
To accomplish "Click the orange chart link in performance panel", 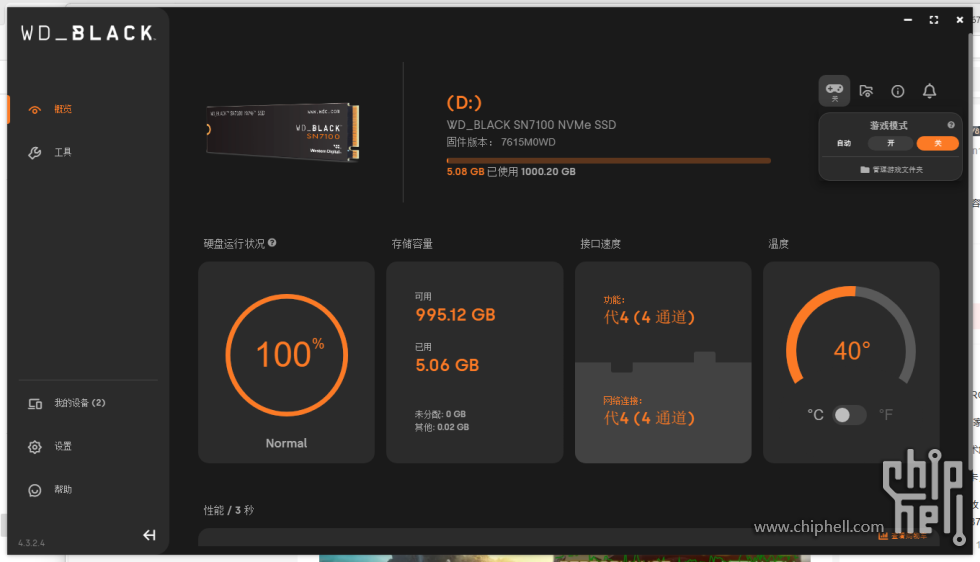I will tap(902, 536).
